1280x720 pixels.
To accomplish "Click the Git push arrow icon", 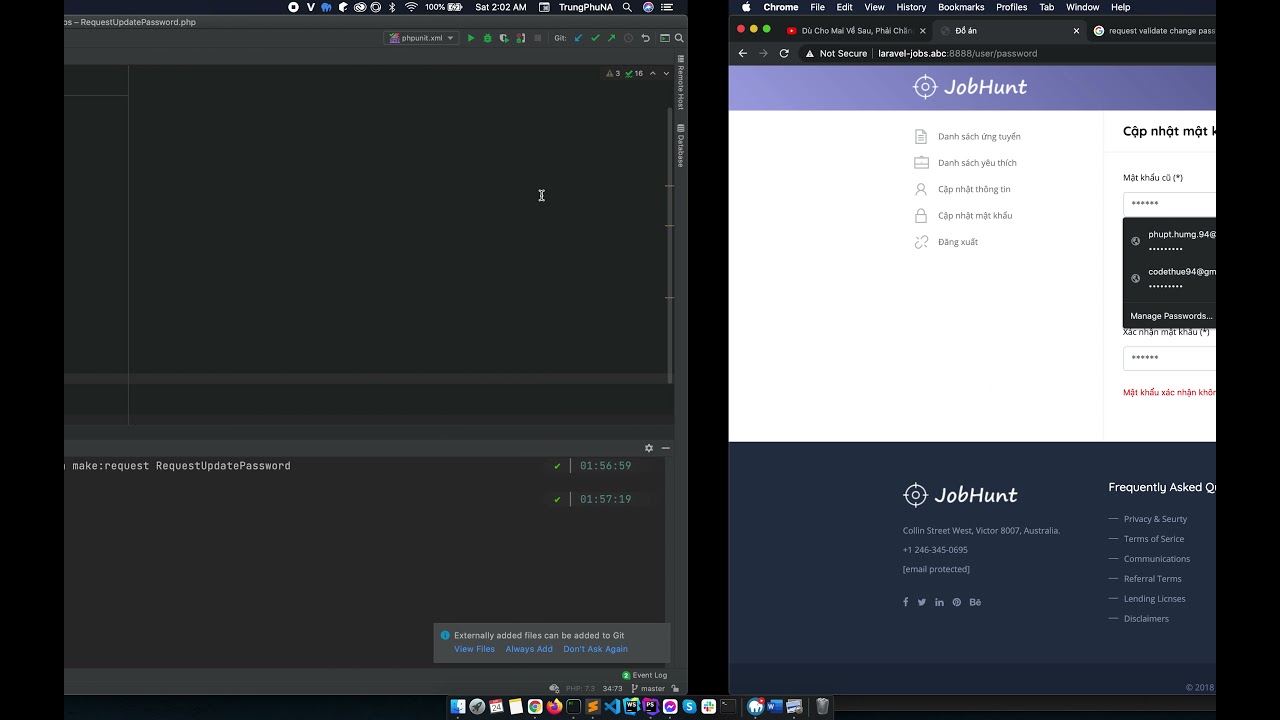I will 611,38.
